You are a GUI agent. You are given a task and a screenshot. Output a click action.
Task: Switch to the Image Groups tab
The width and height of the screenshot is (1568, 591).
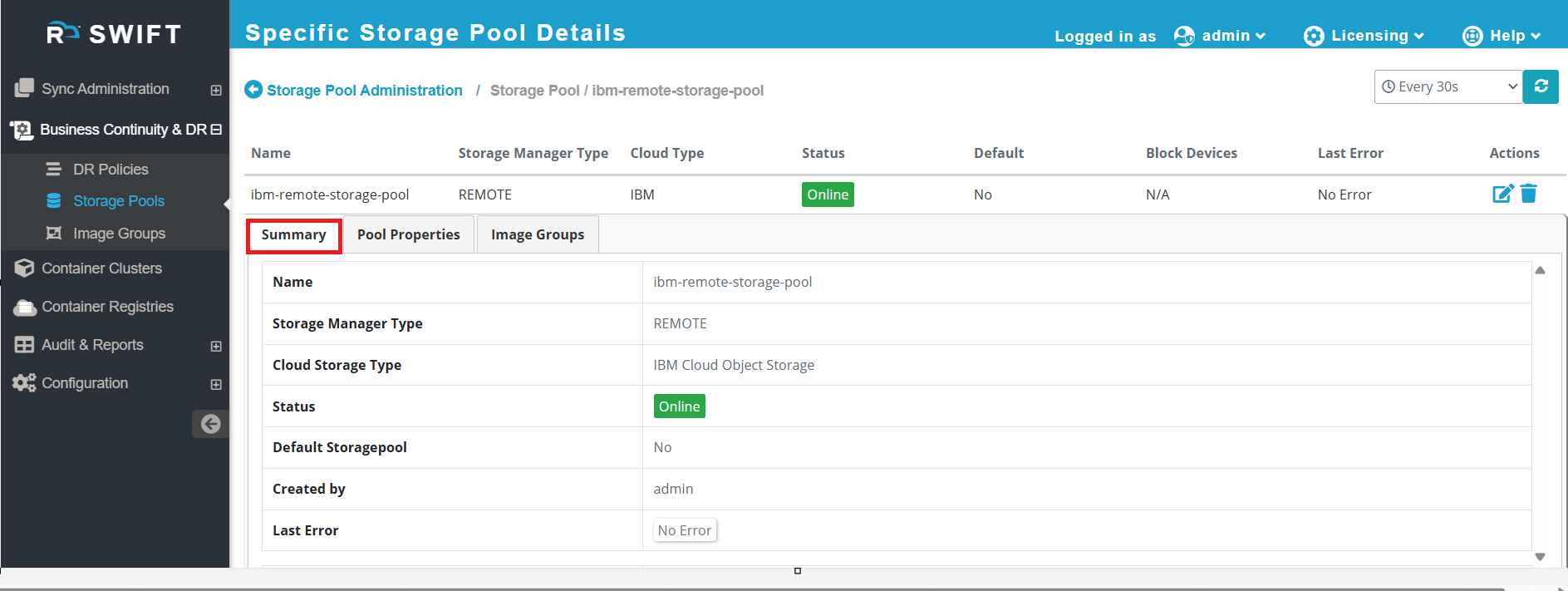[x=538, y=235]
